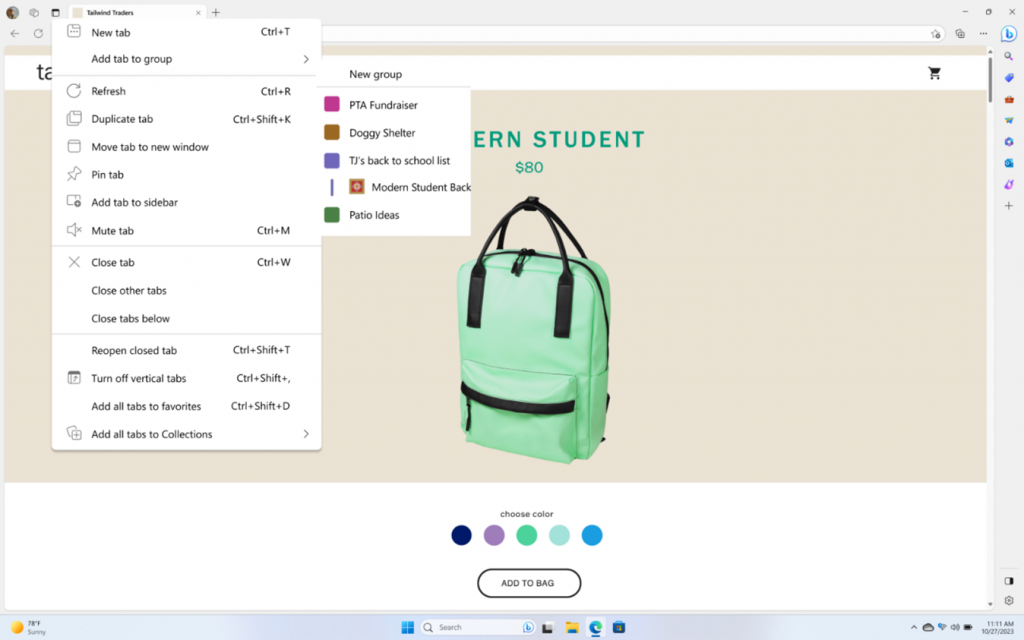The image size is (1024, 640).
Task: Choose Duplicate tab from the context menu
Action: click(122, 119)
